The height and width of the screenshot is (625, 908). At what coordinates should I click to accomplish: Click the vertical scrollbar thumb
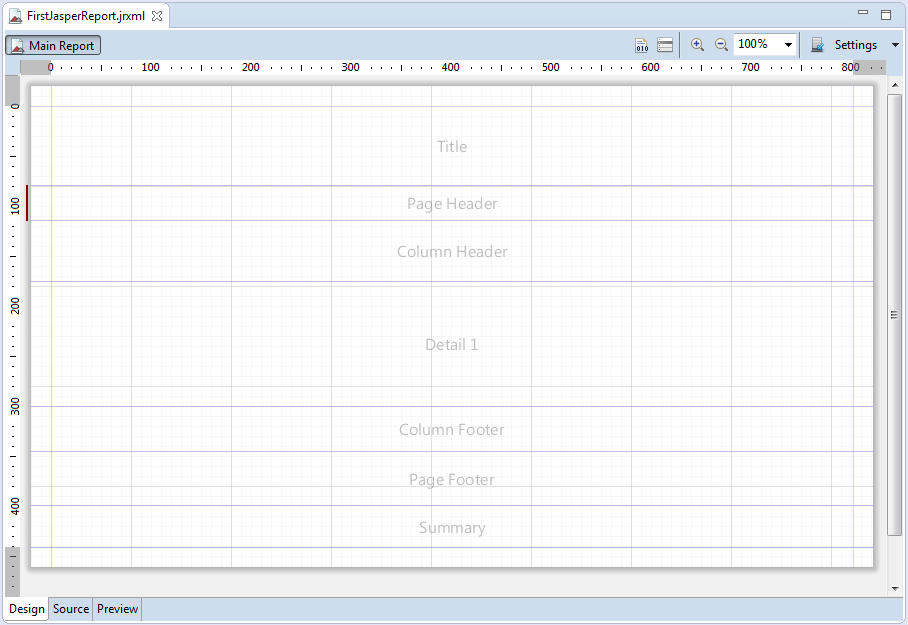tap(895, 315)
